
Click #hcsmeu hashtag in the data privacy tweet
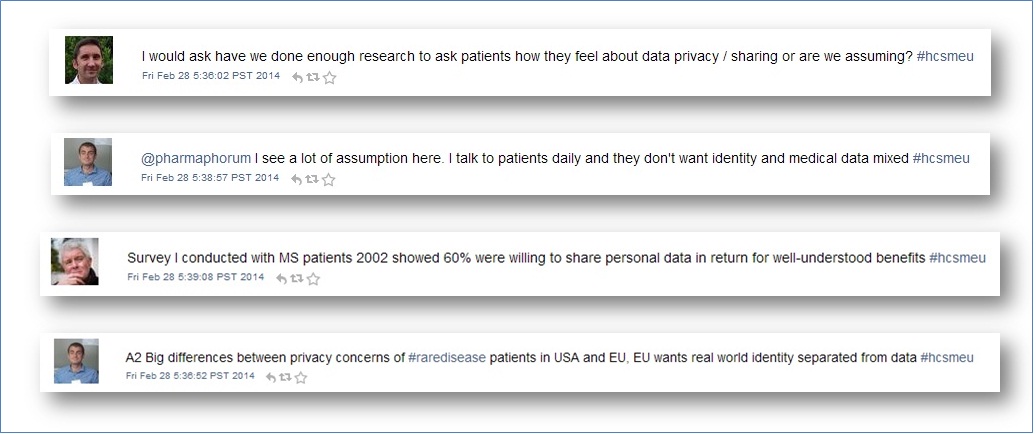pos(945,57)
